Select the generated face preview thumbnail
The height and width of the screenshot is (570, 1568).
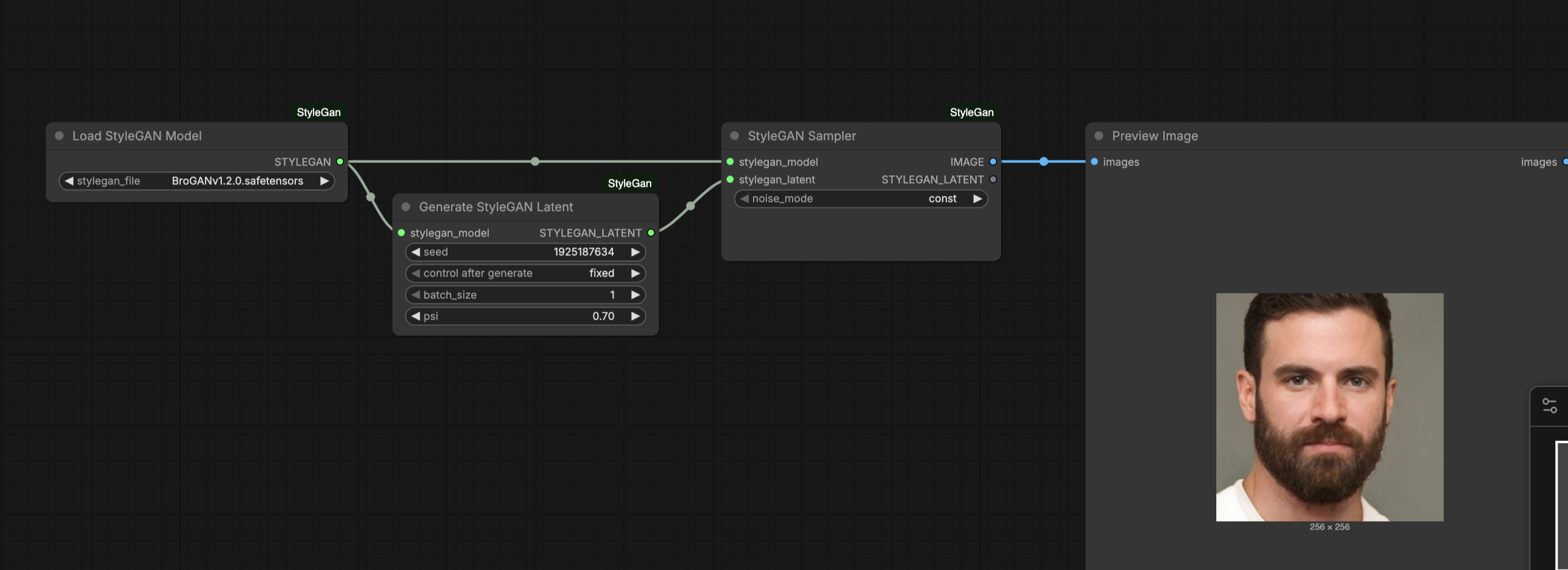coord(1329,407)
